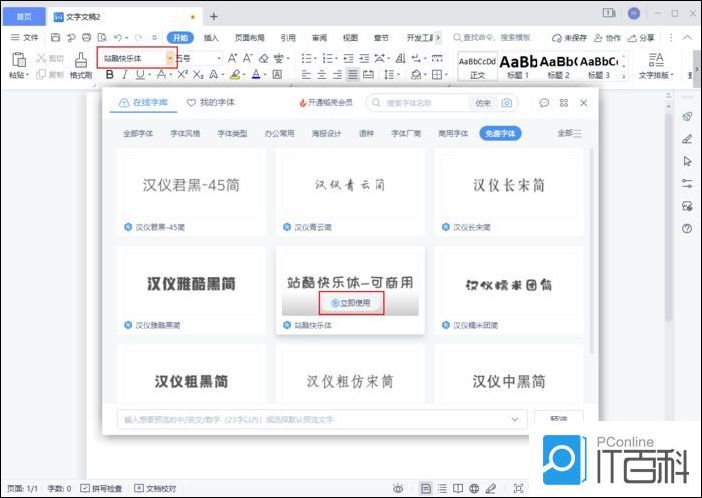702x498 pixels.
Task: Click new tab plus icon
Action: (x=214, y=17)
